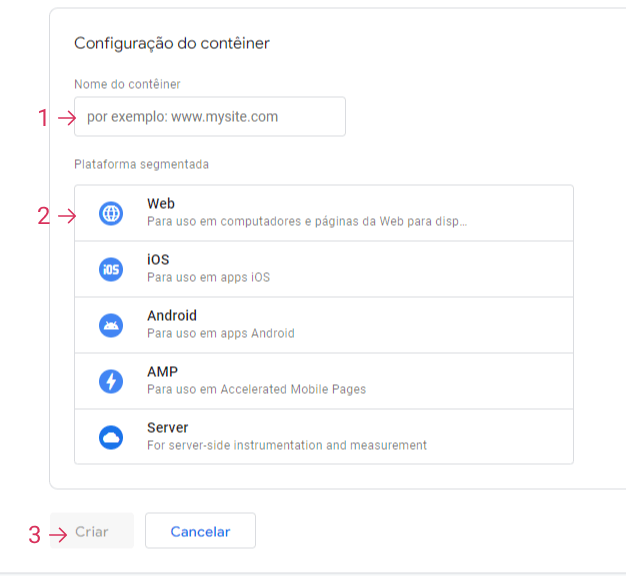Pick the Android robot icon

point(111,325)
